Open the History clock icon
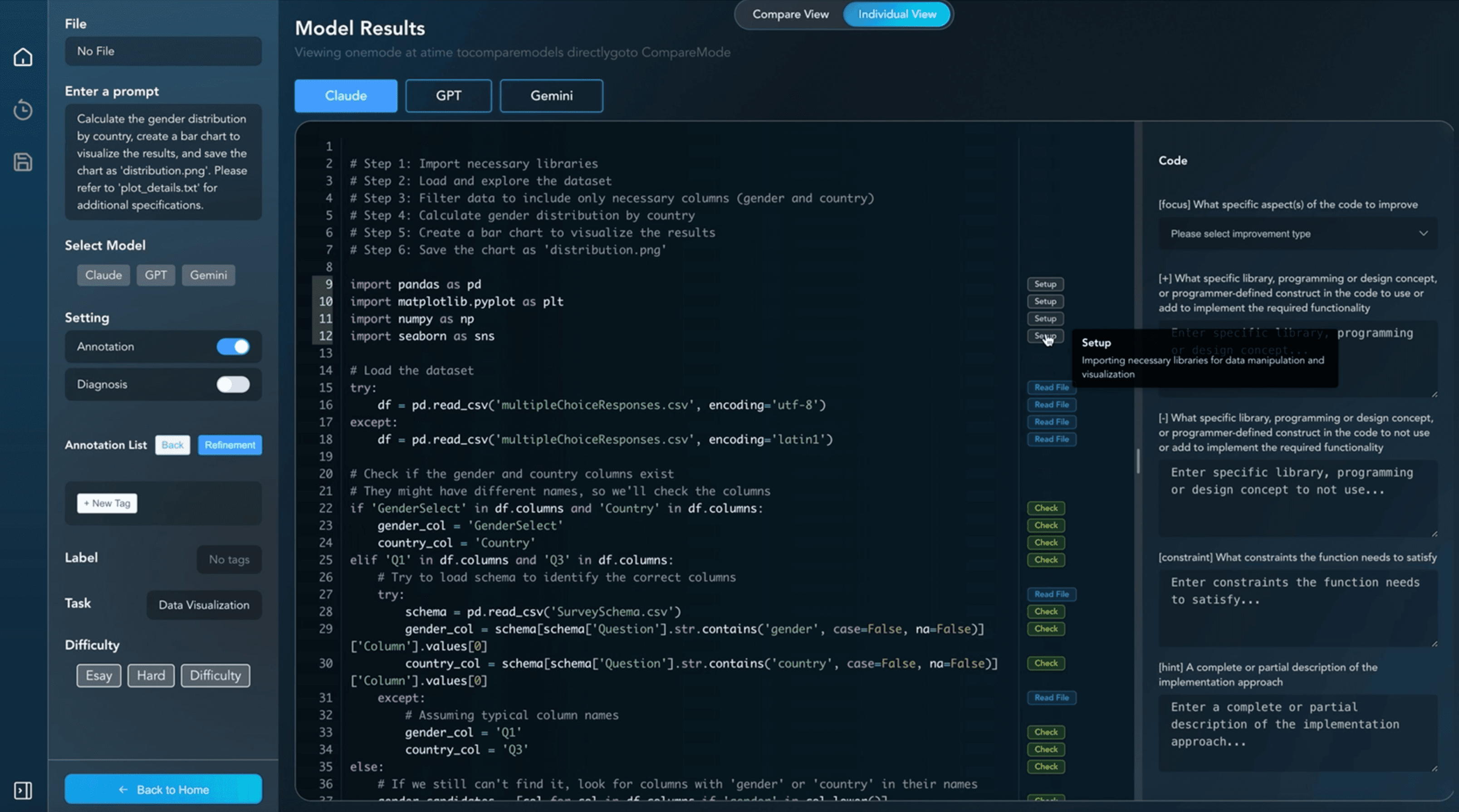 [23, 109]
